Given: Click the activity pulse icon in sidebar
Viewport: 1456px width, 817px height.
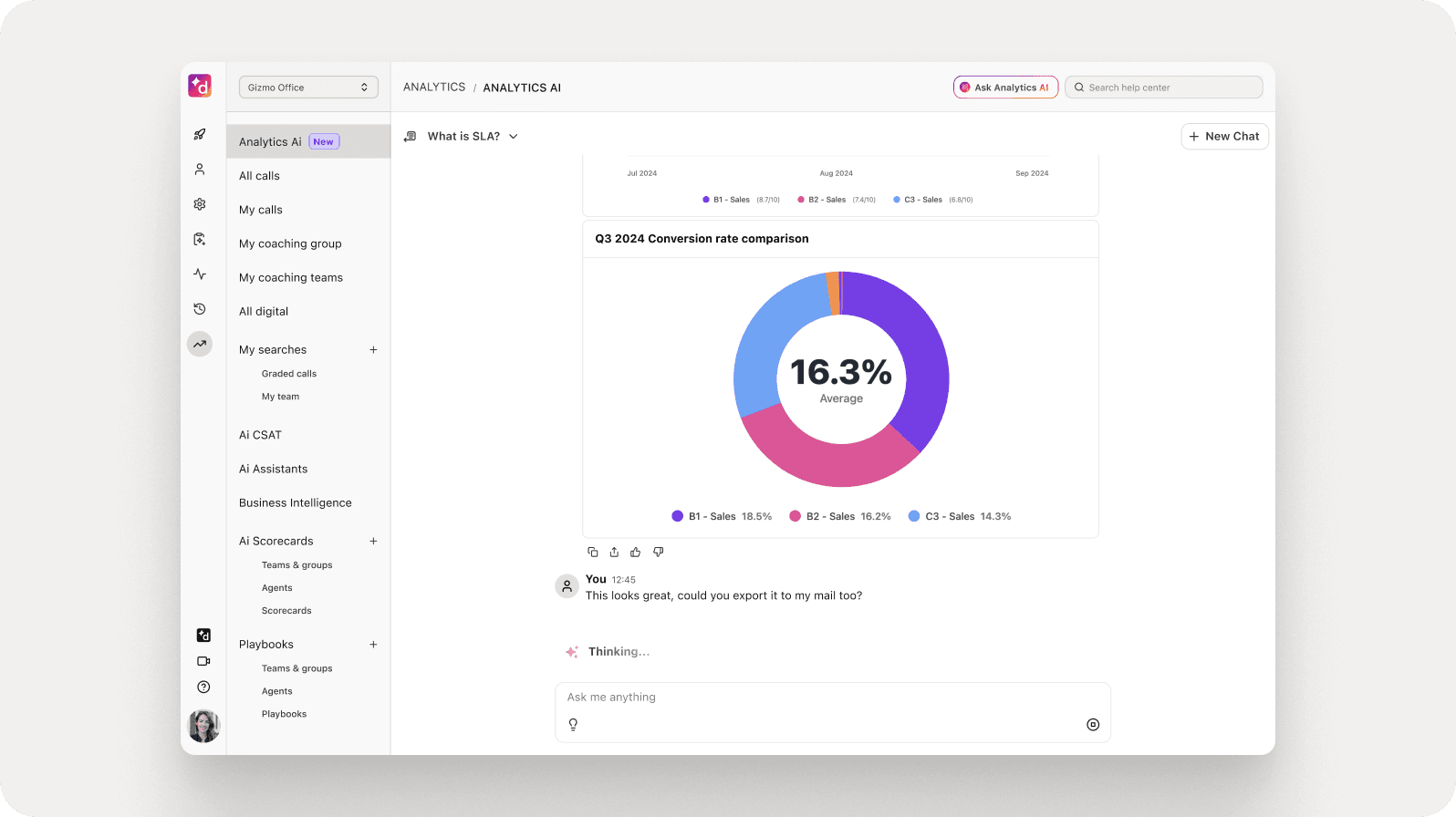Looking at the screenshot, I should click(x=200, y=274).
